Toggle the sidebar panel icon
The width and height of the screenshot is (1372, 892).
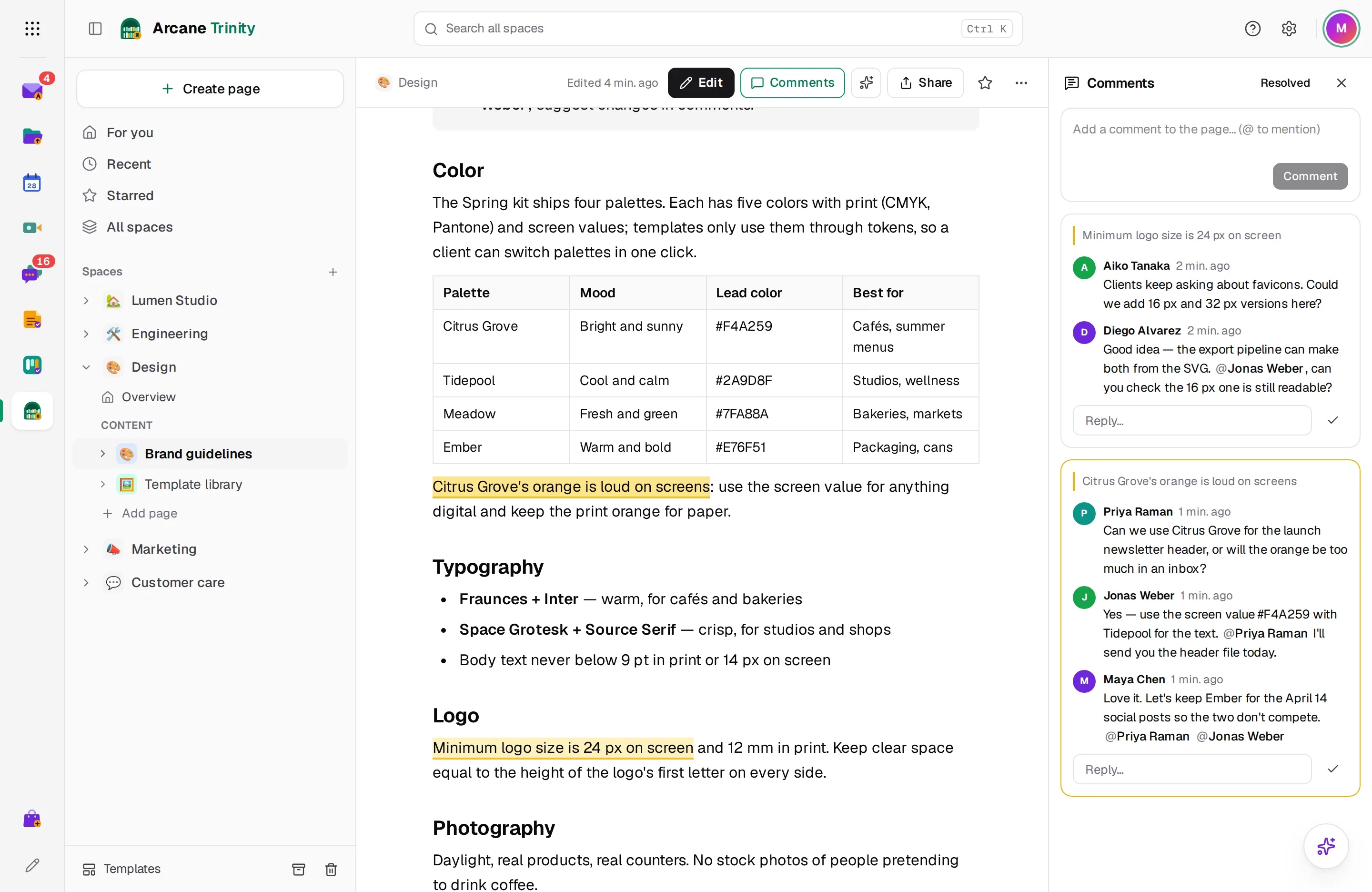coord(95,28)
